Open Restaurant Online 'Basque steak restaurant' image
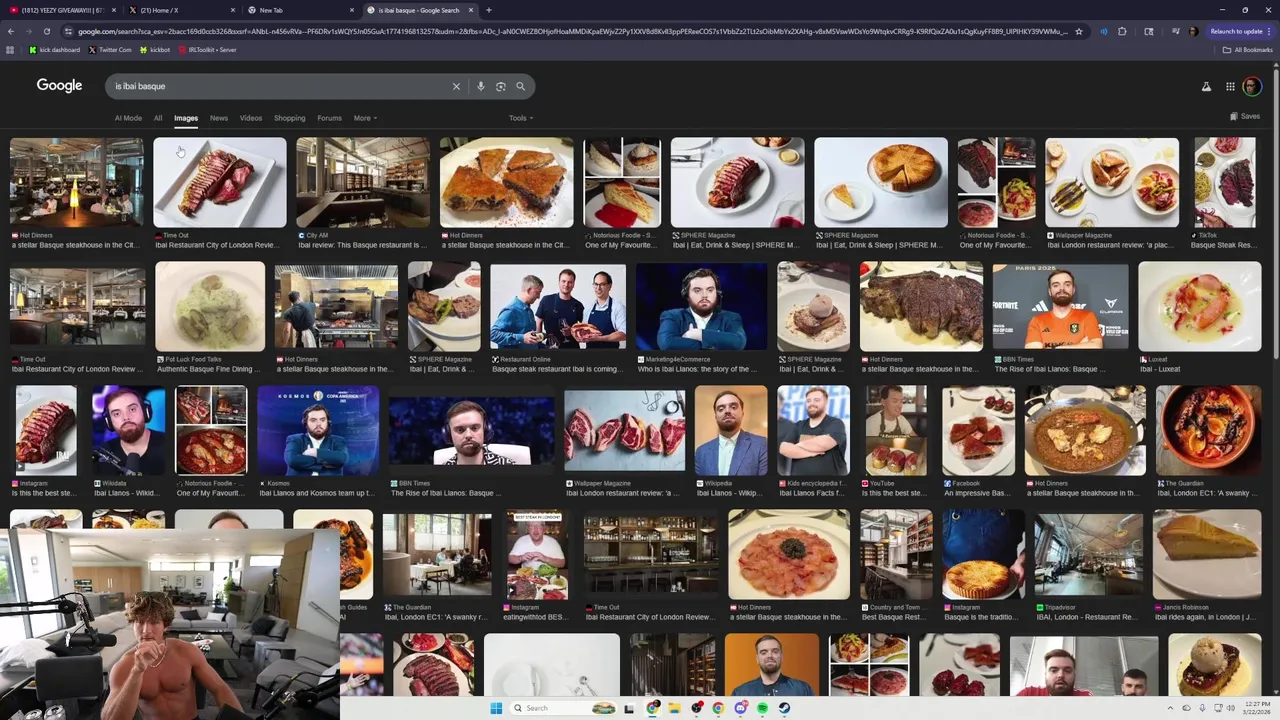The width and height of the screenshot is (1280, 720). [x=558, y=307]
